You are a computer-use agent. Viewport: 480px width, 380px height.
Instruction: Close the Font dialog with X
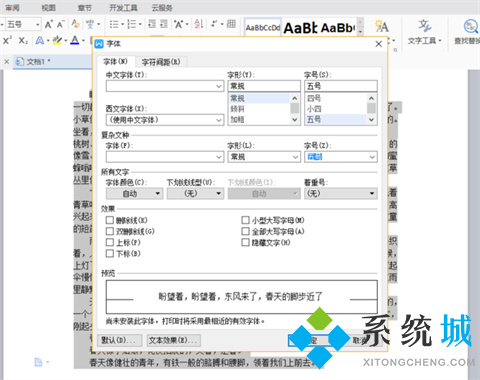tap(378, 44)
